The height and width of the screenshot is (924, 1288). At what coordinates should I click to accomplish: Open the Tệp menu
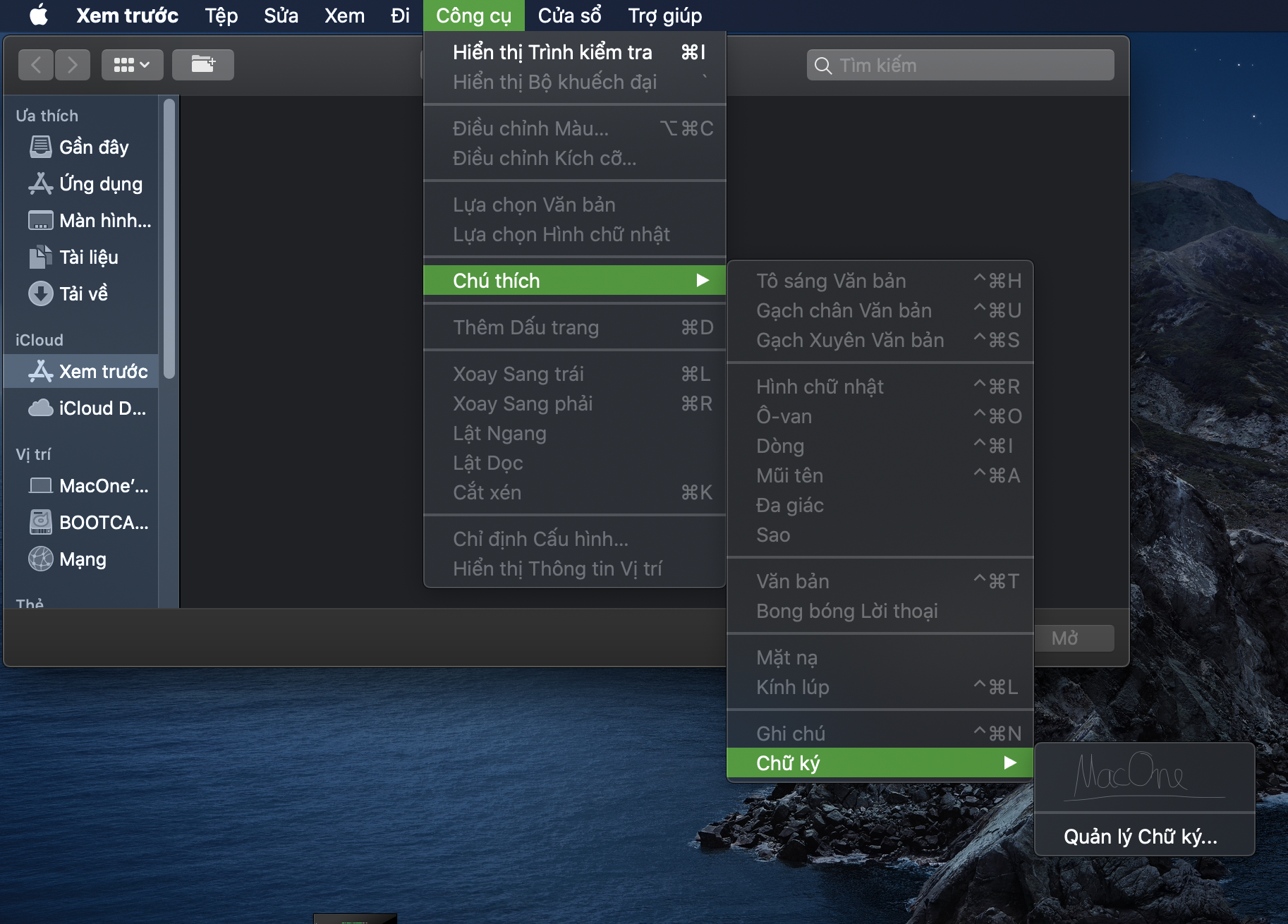(221, 16)
